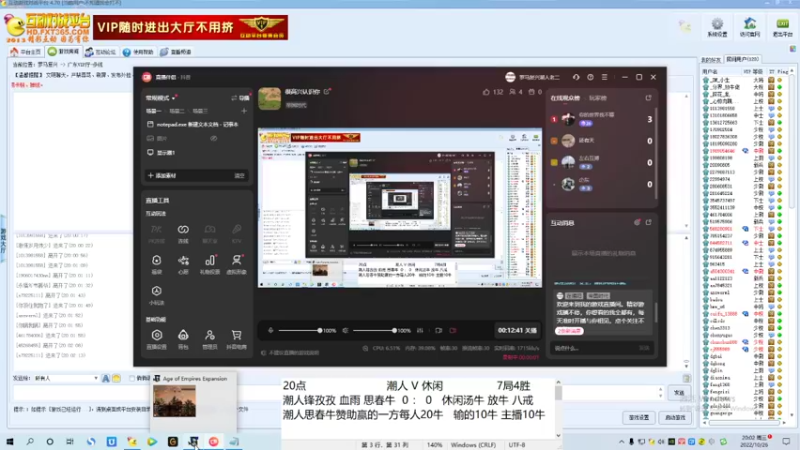Click the likes count 132 icon

pyautogui.click(x=486, y=92)
